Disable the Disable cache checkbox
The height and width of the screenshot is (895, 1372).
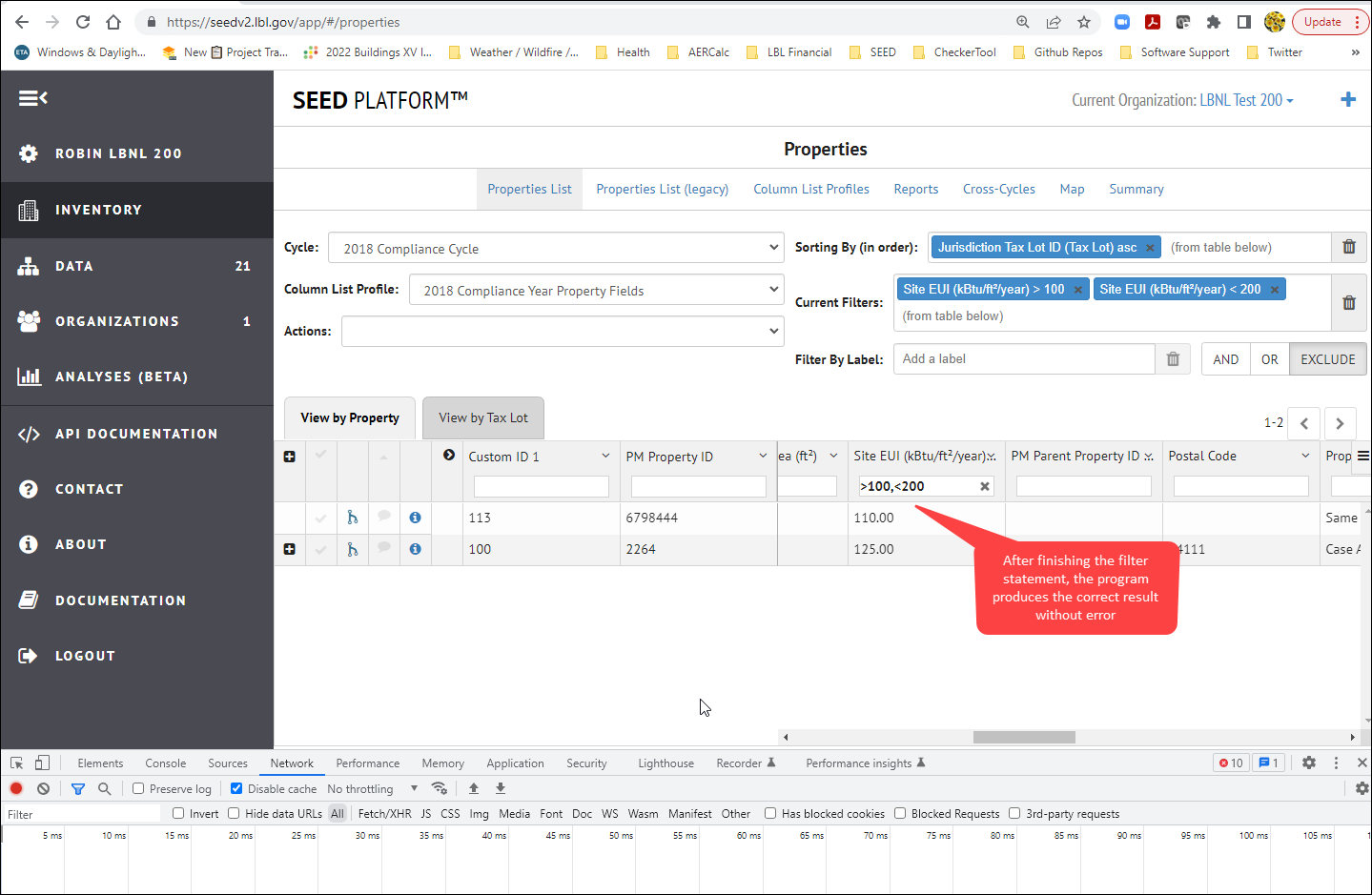235,788
